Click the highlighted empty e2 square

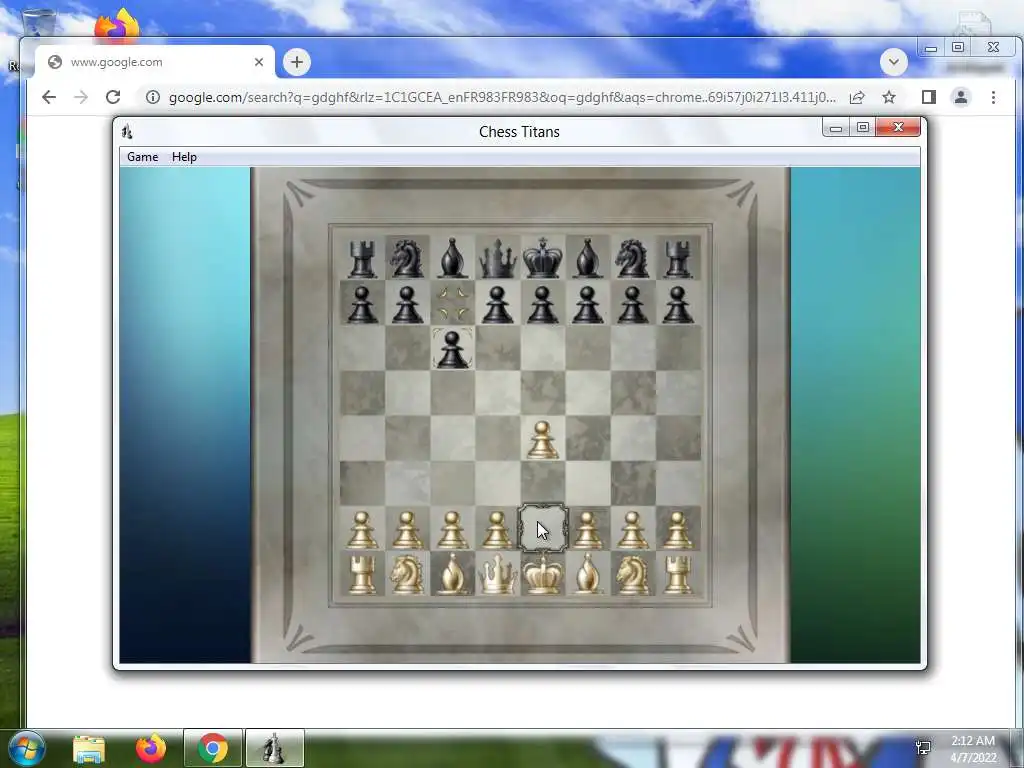click(x=543, y=528)
